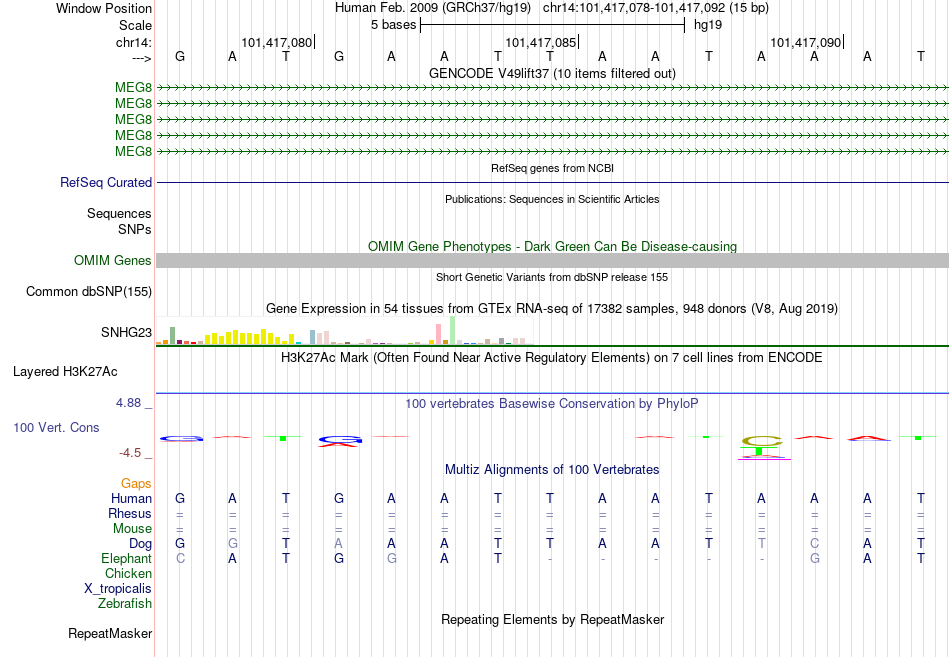
Task: Open Repeating Elements by RepeatMasker title
Action: pos(552,620)
